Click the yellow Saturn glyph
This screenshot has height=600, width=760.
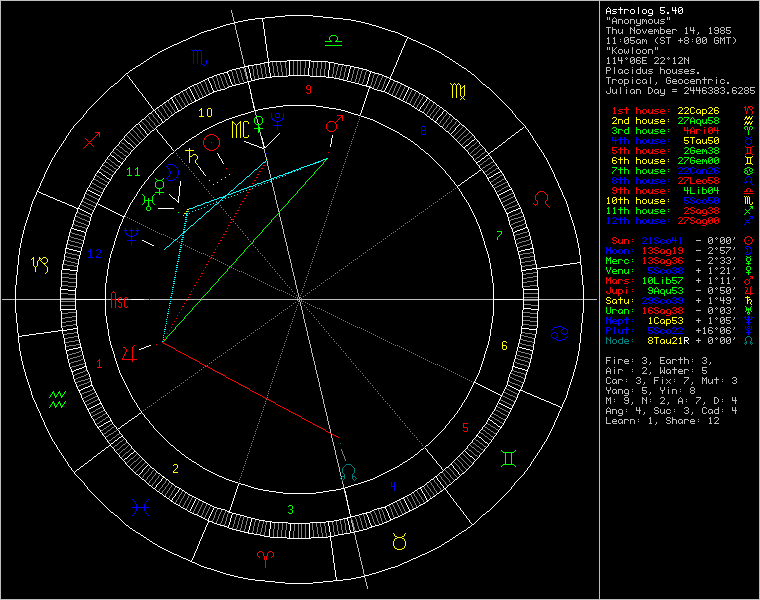point(188,154)
